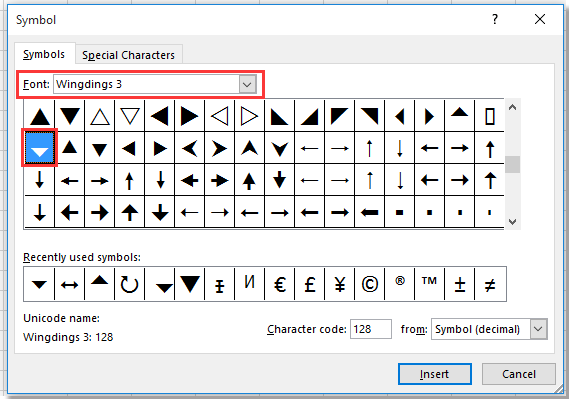Viewport: 569px width, 399px height.
Task: Select the empty rectangle symbol in top row
Action: (x=490, y=116)
